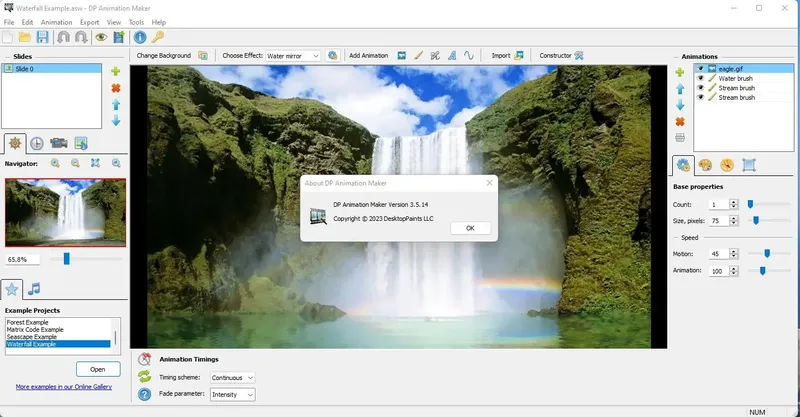Click the Open button under Example Projects
The width and height of the screenshot is (800, 417).
click(x=98, y=369)
